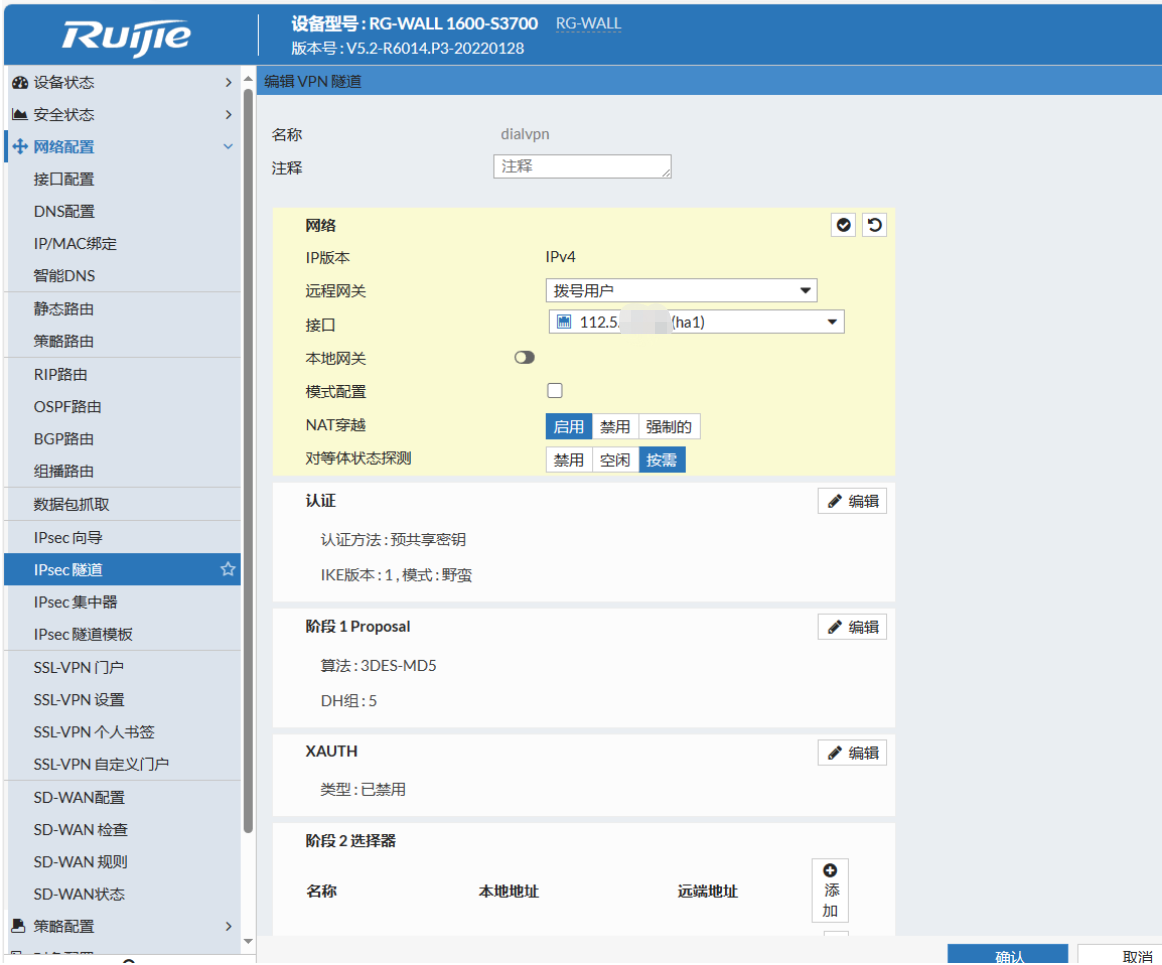Open the 接口 dropdown showing ha1
Image resolution: width=1162 pixels, height=965 pixels.
pos(696,322)
